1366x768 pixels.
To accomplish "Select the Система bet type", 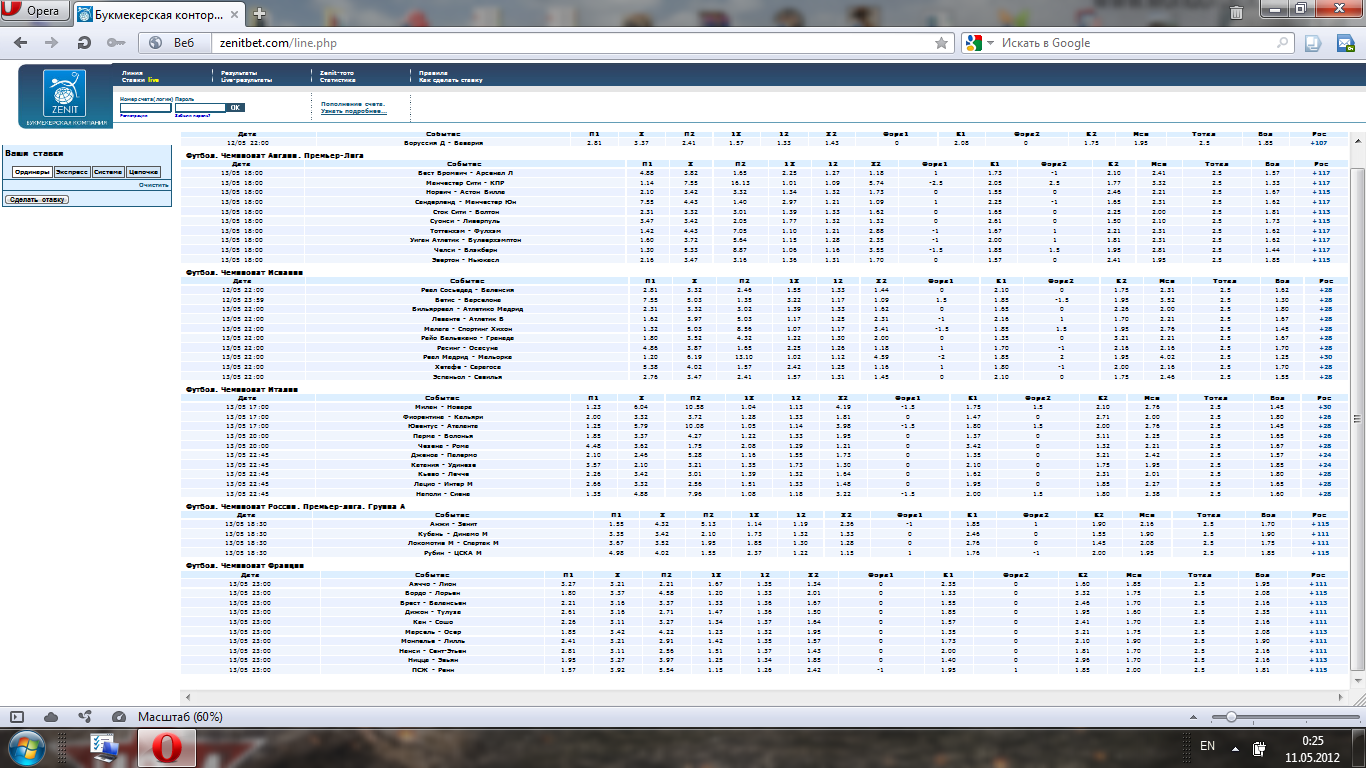I will pyautogui.click(x=108, y=172).
